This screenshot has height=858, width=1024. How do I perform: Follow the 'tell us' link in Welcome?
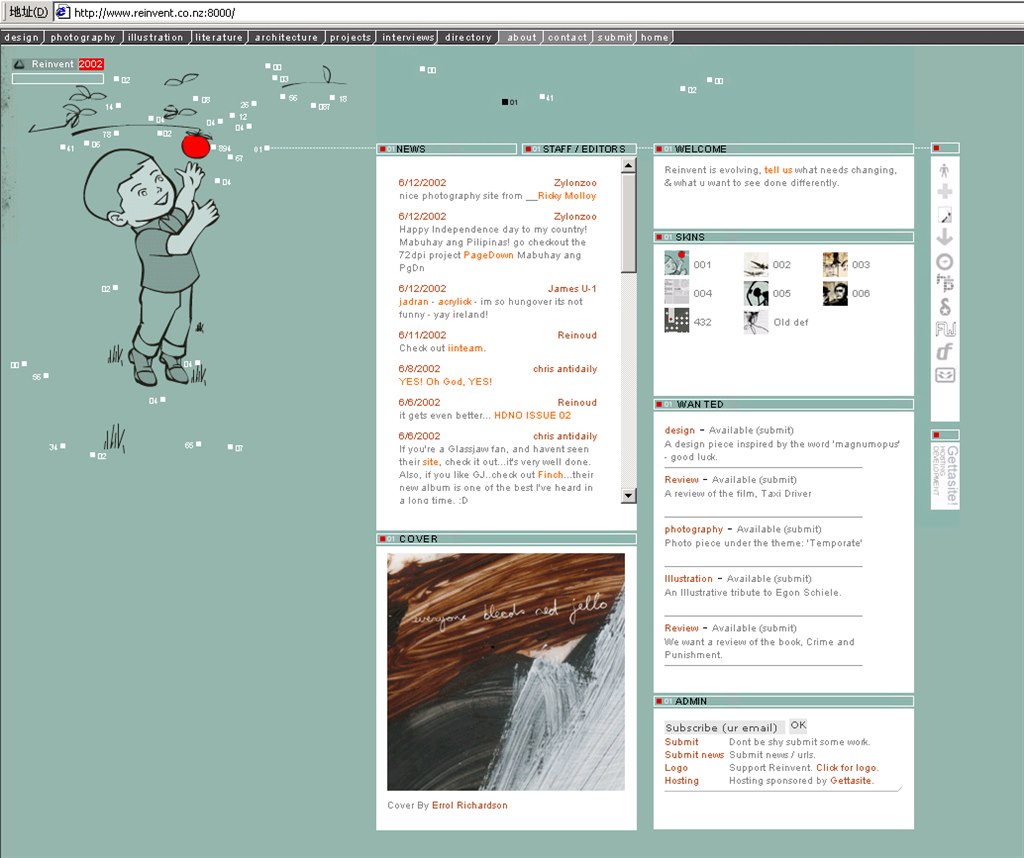pos(778,170)
